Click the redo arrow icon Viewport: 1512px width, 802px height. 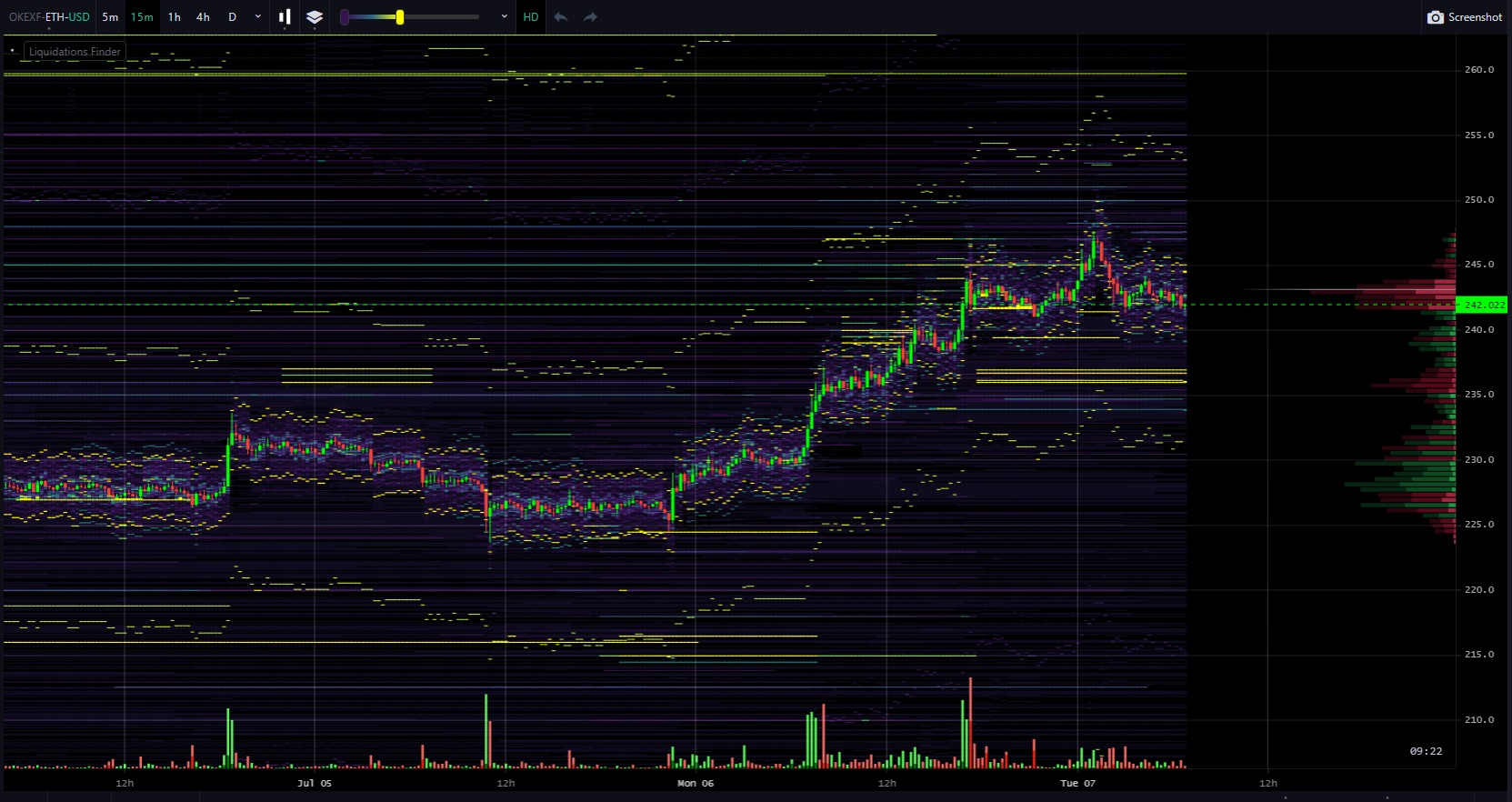pyautogui.click(x=590, y=17)
